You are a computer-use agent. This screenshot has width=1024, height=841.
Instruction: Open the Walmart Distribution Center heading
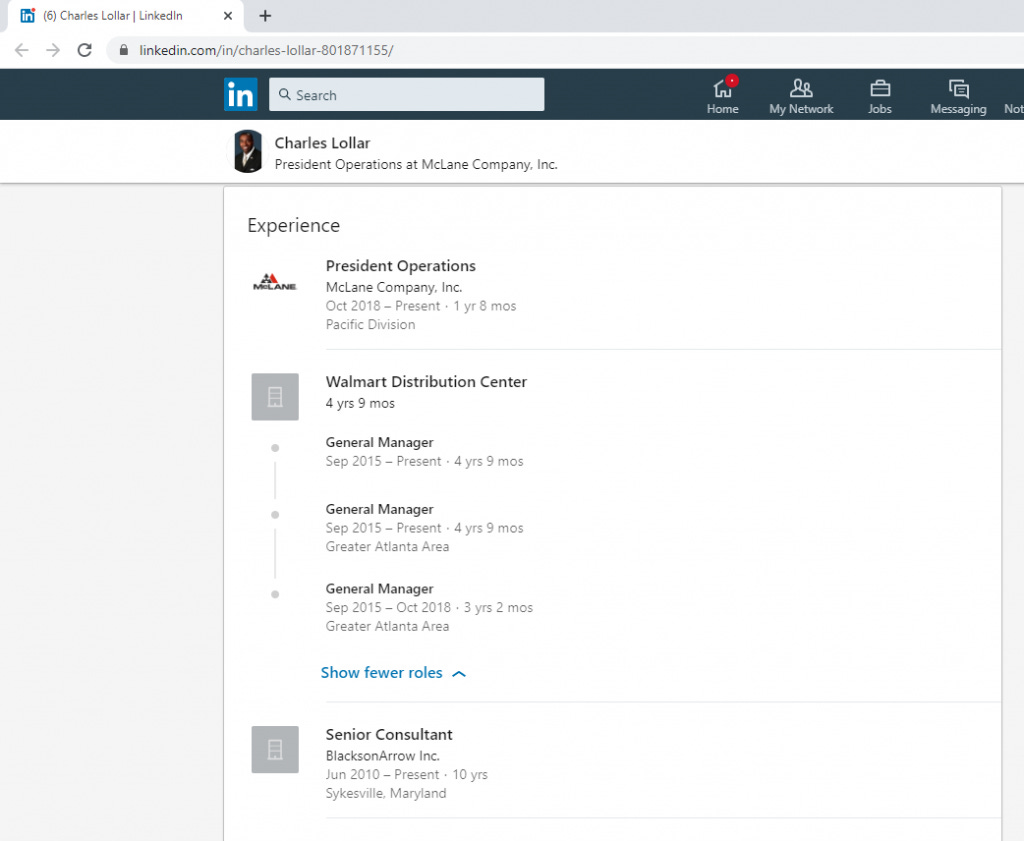[426, 381]
